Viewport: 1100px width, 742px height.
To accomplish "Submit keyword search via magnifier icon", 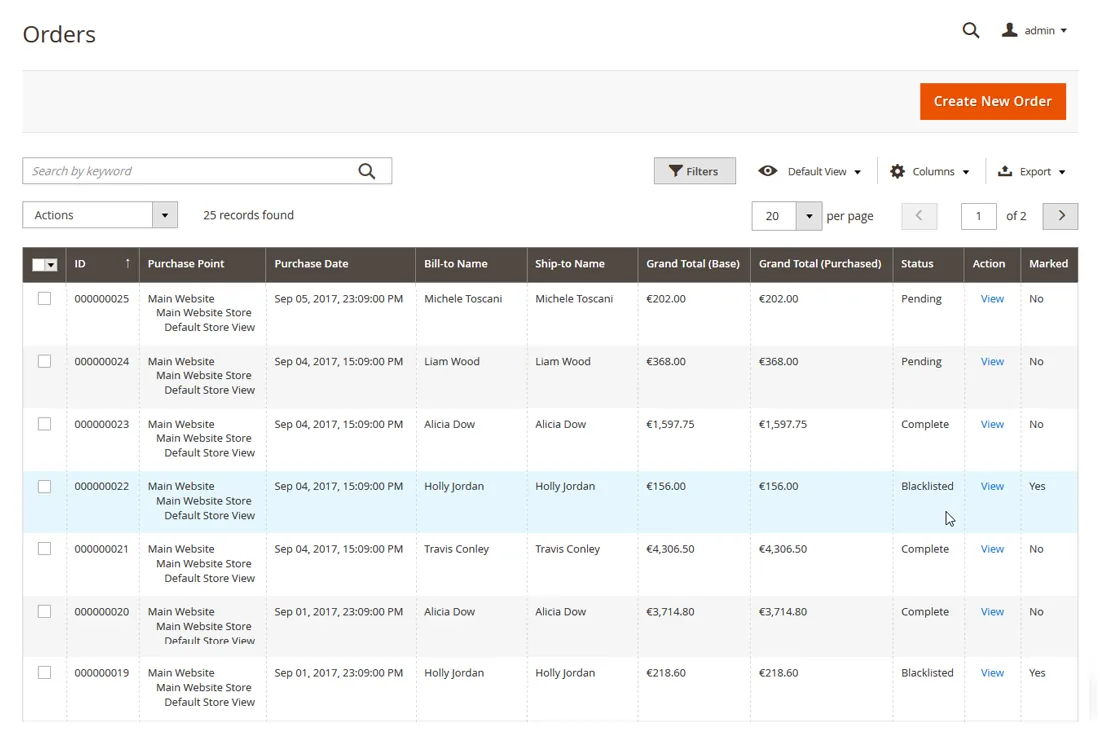I will (366, 171).
